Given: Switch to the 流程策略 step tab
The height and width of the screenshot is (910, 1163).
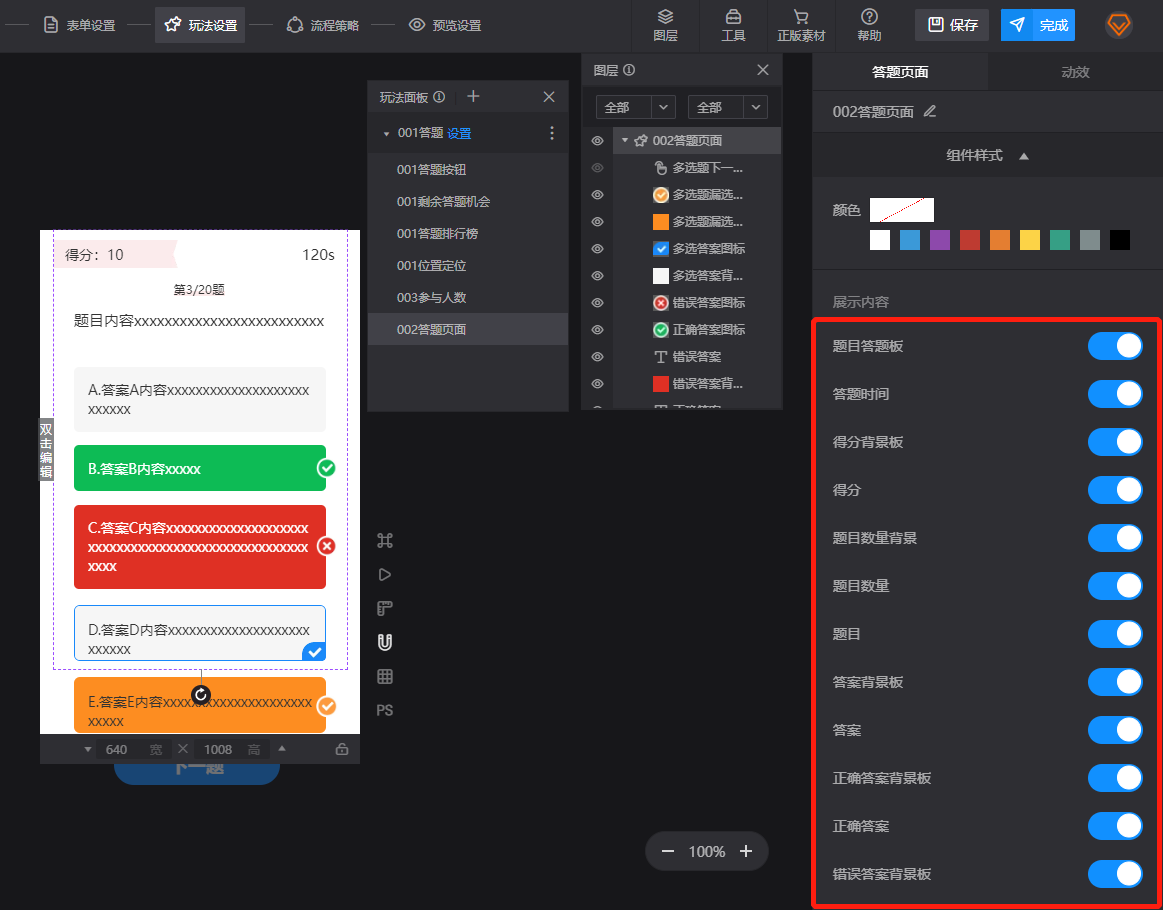Looking at the screenshot, I should (x=323, y=25).
